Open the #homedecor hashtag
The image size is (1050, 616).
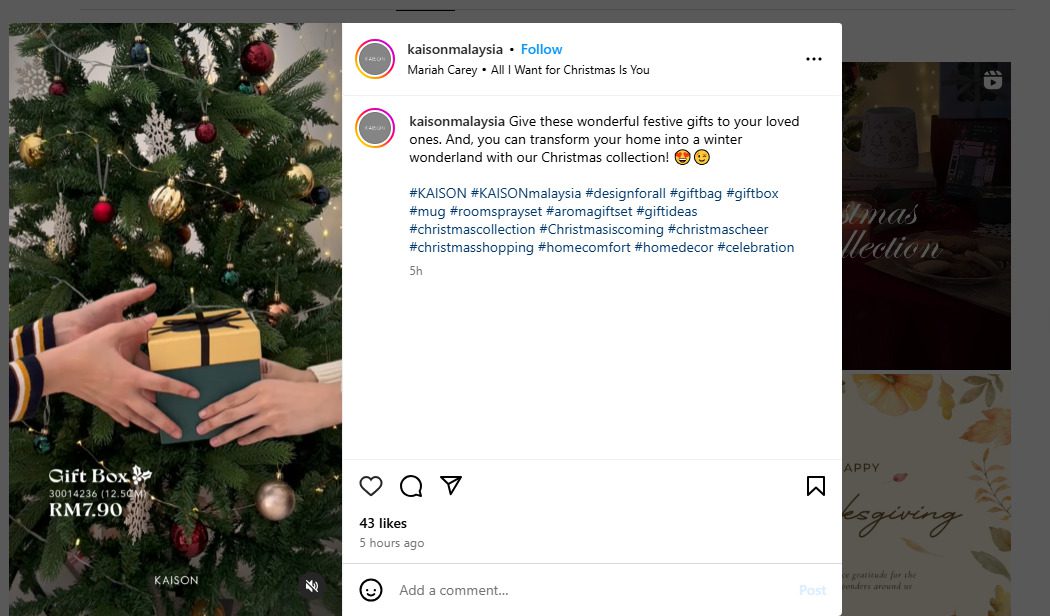672,247
